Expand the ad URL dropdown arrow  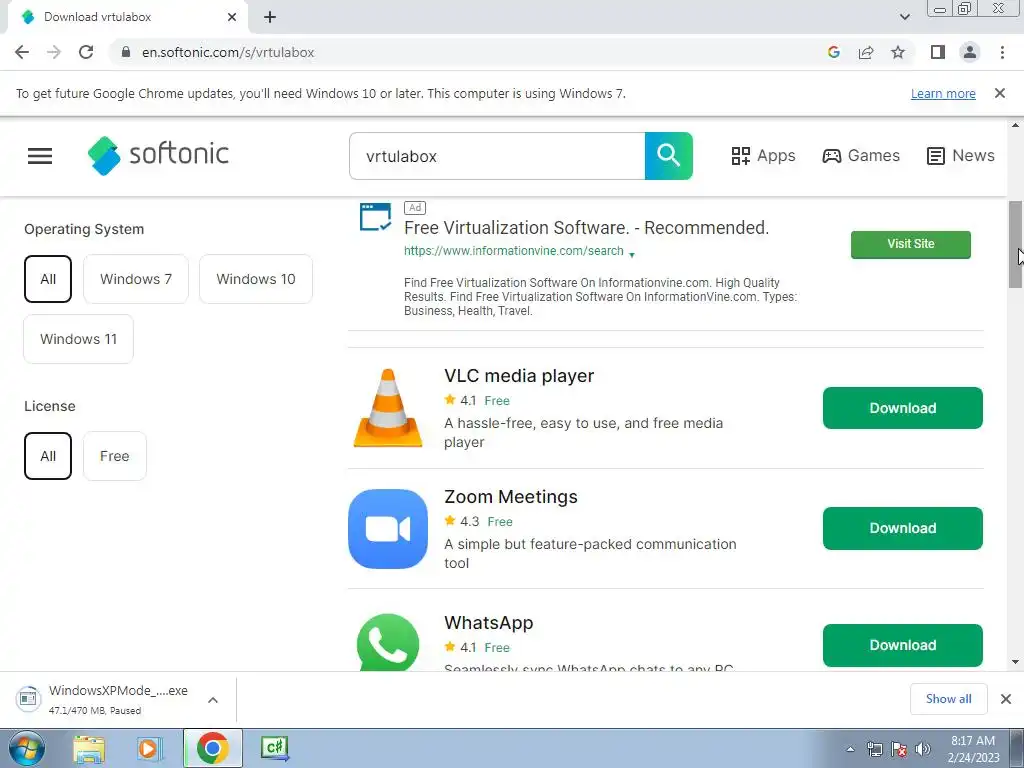(632, 253)
